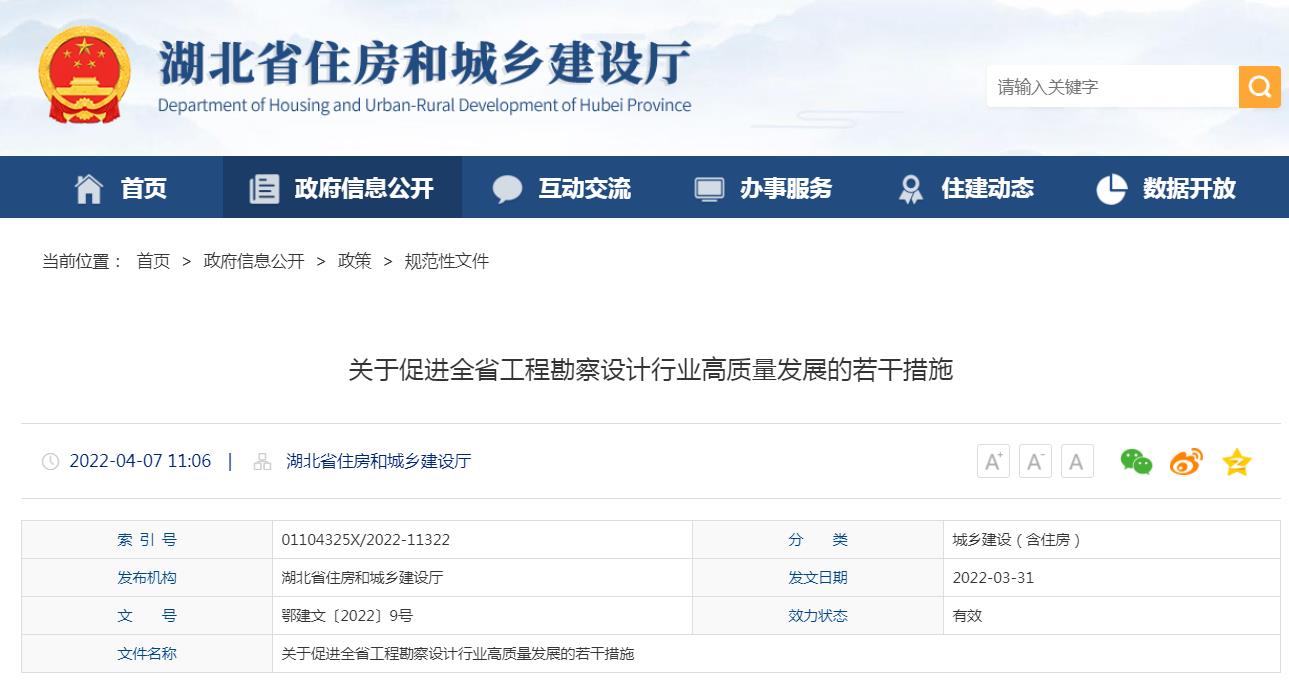Open the 政策 breadcrumb link
Image resolution: width=1289 pixels, height=691 pixels.
tap(355, 261)
